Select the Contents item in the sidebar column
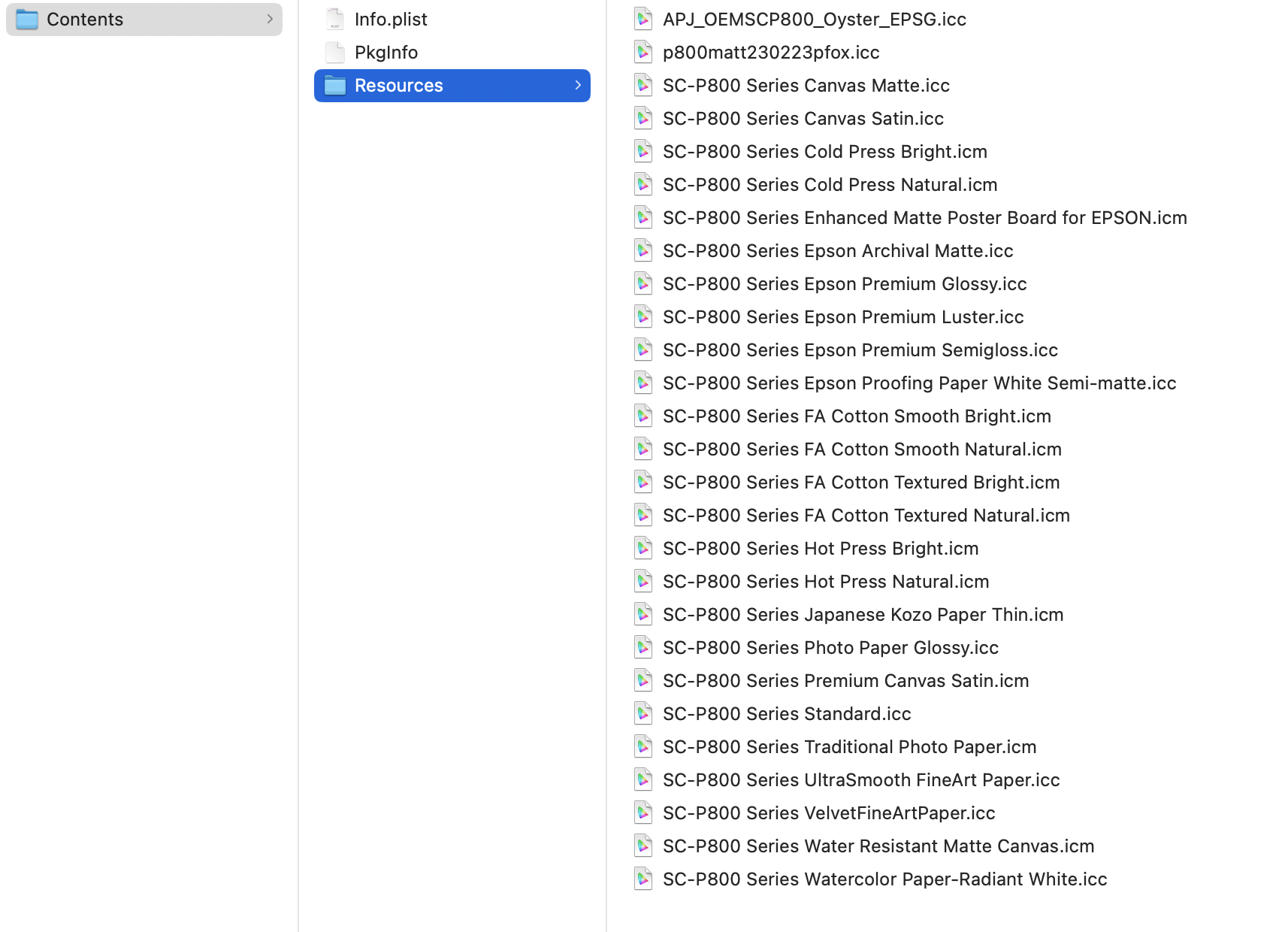This screenshot has width=1288, height=932. click(84, 19)
